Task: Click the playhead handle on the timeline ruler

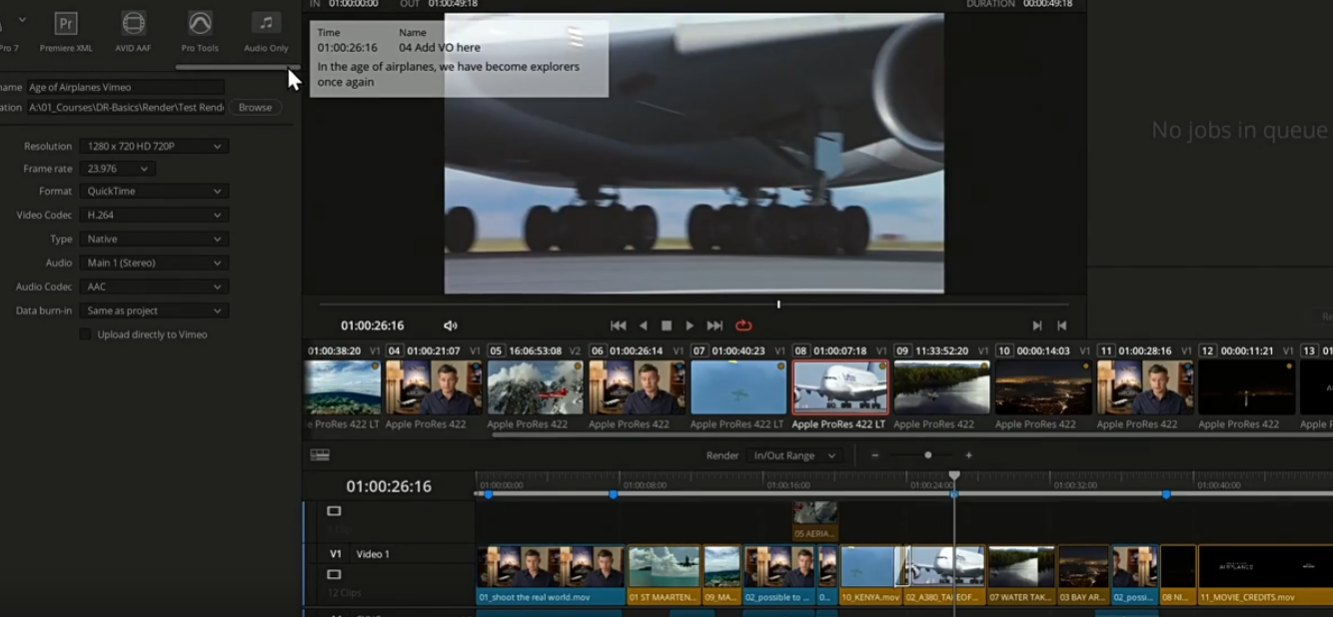Action: [955, 476]
